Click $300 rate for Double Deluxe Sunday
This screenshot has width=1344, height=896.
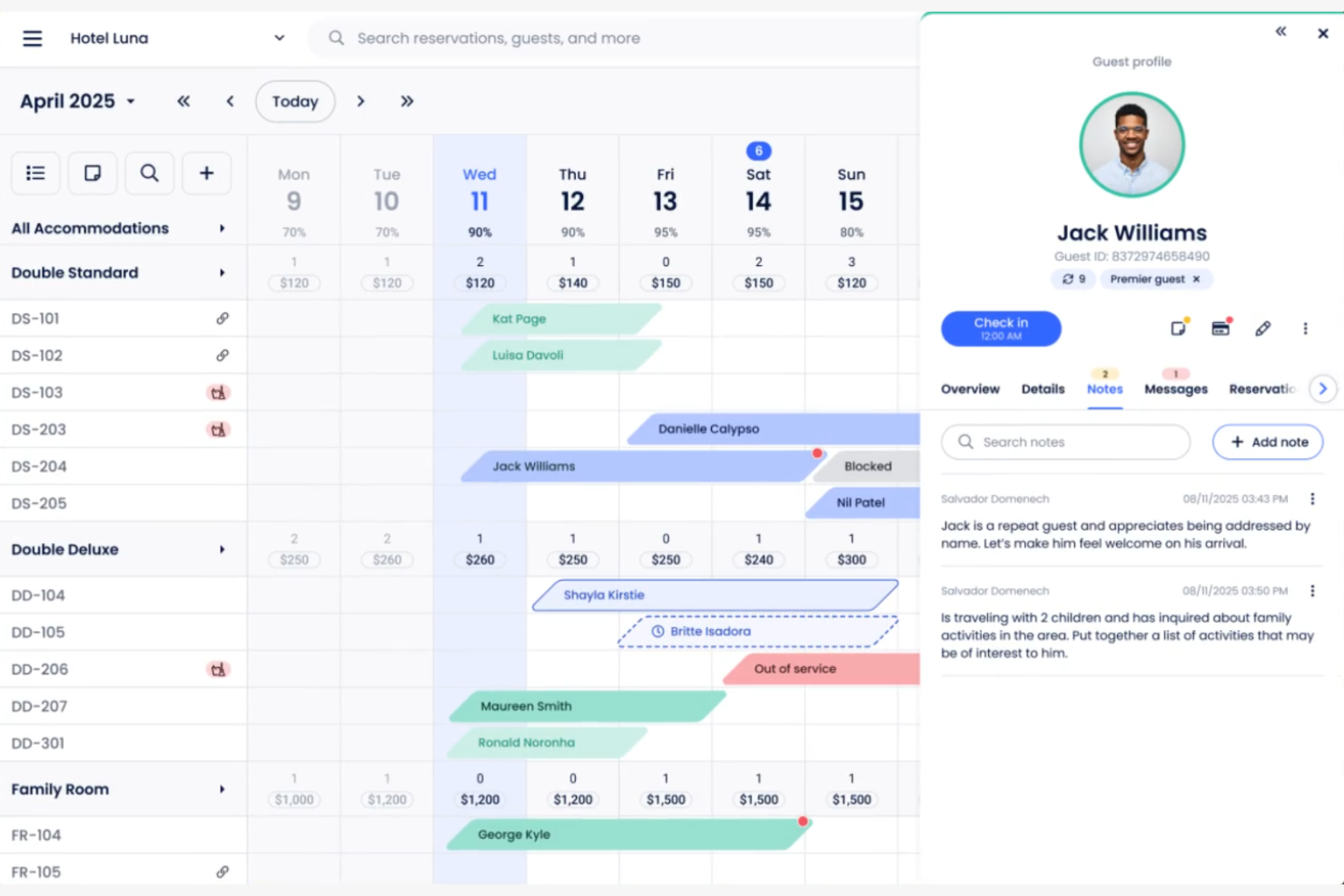851,560
